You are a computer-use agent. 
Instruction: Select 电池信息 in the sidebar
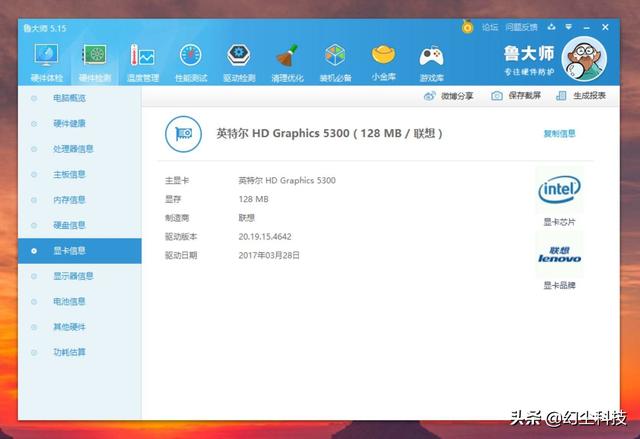point(80,302)
